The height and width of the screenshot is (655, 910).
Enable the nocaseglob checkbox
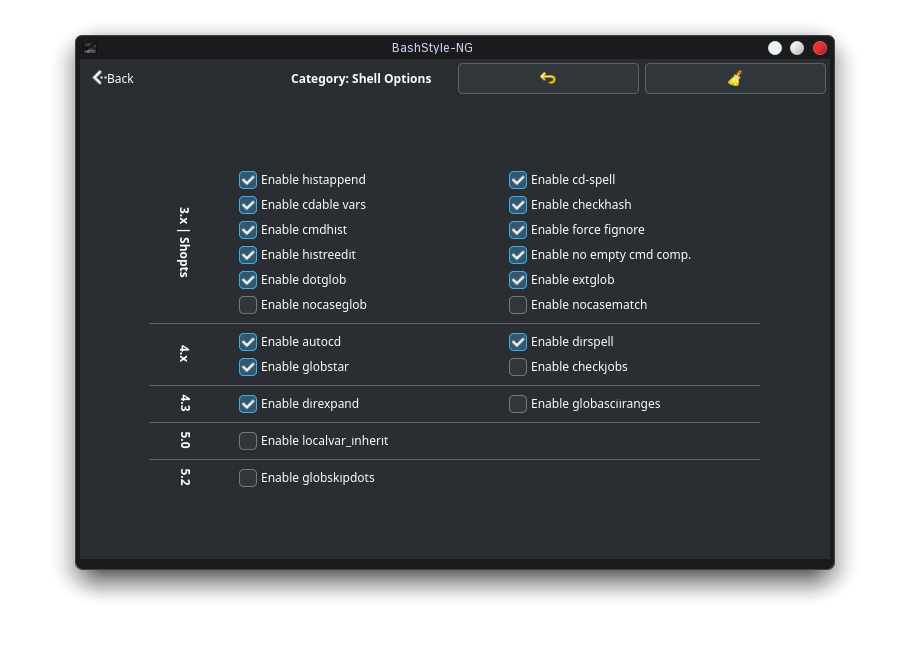pos(248,305)
